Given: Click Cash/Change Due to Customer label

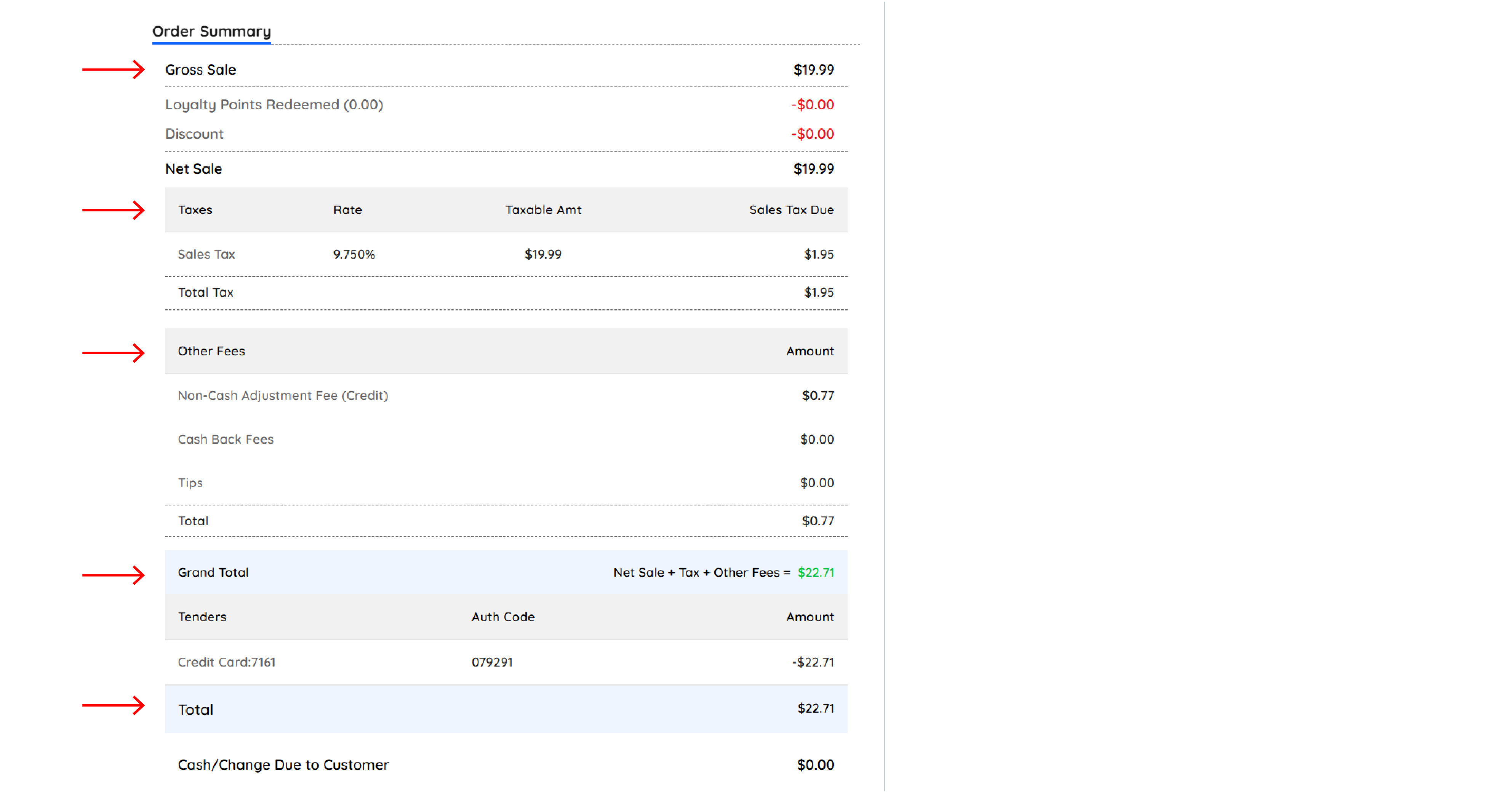Looking at the screenshot, I should tap(283, 765).
